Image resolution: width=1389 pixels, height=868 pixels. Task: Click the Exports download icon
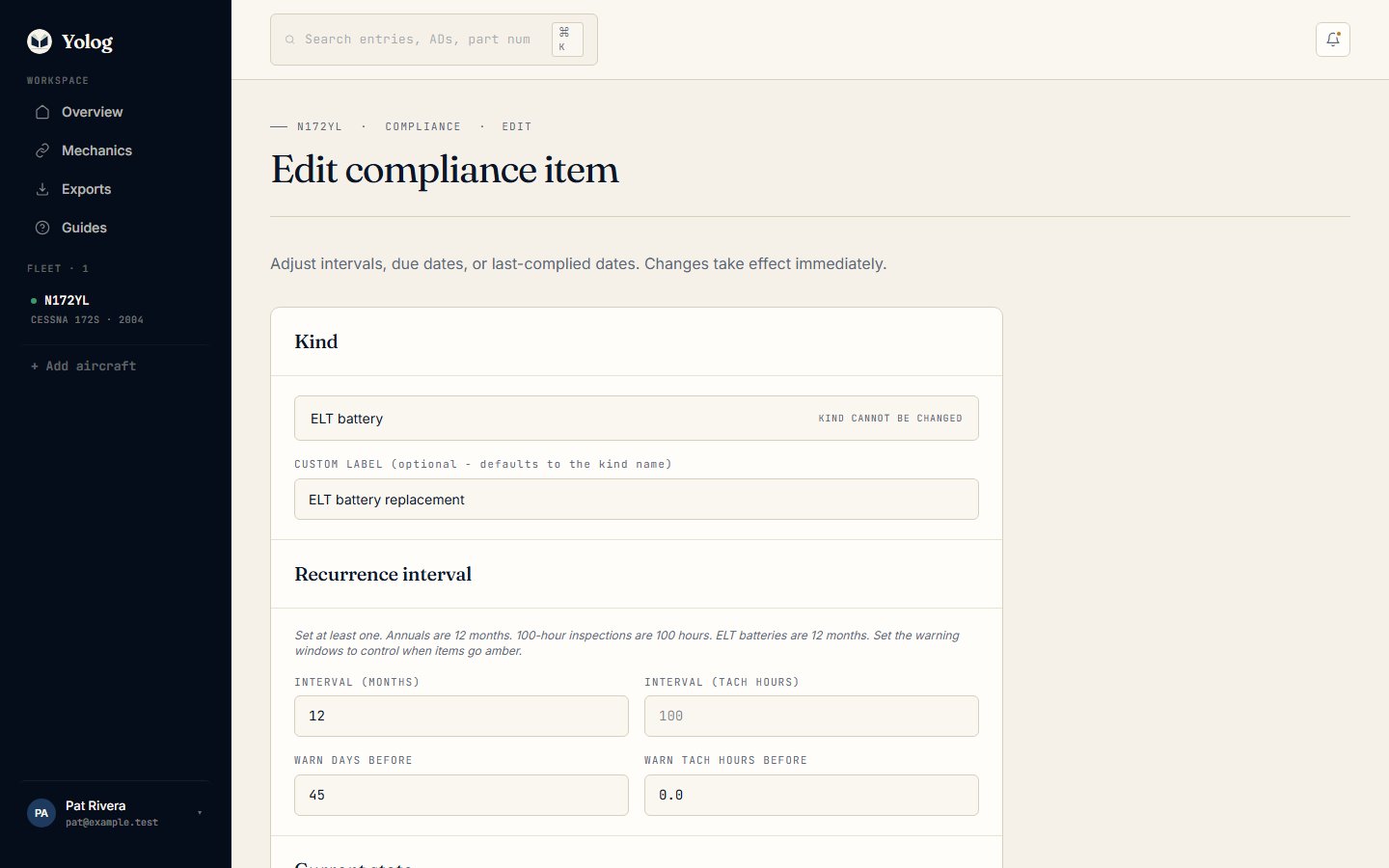pyautogui.click(x=42, y=189)
